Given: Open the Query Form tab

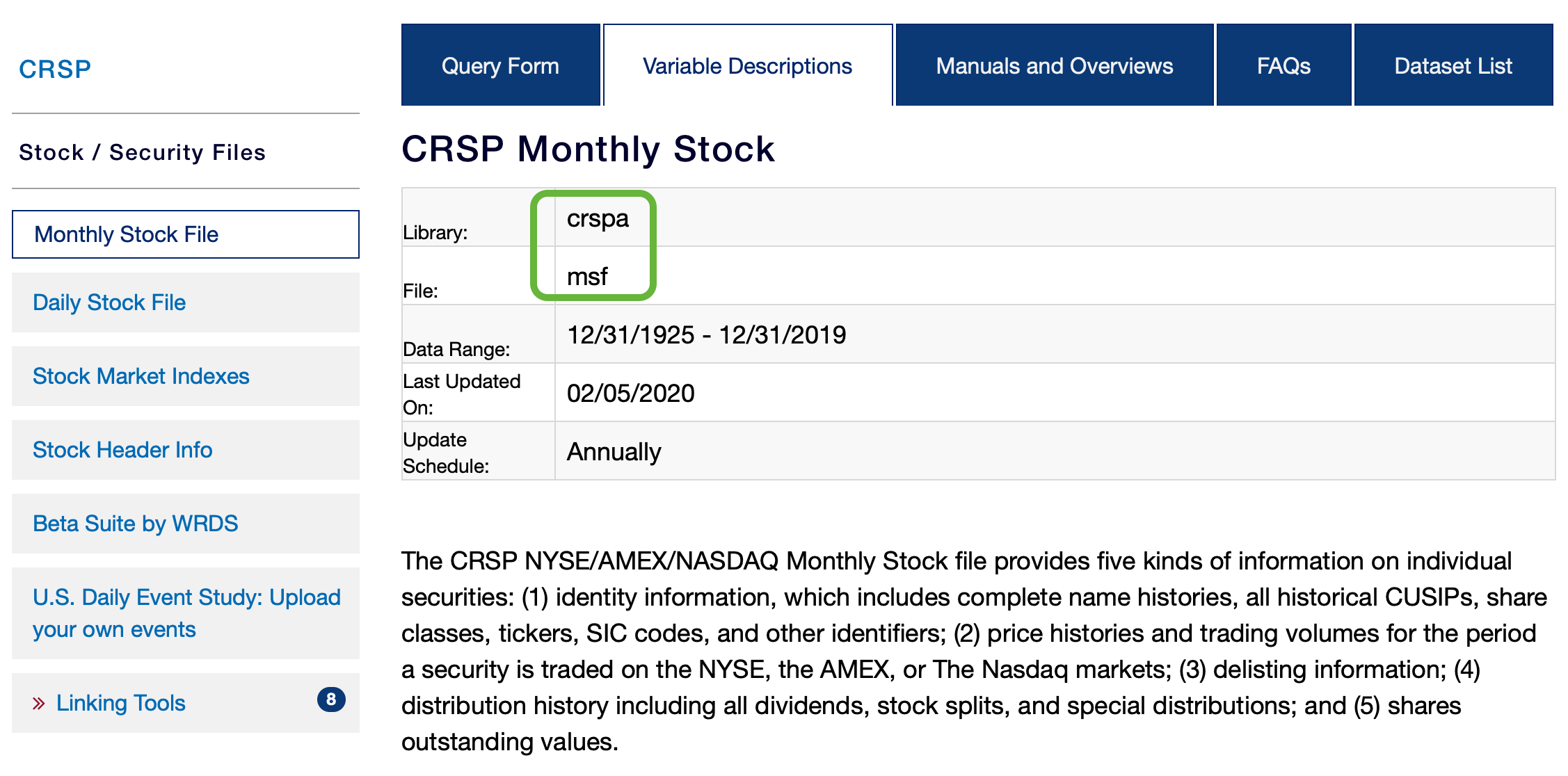Looking at the screenshot, I should 500,65.
